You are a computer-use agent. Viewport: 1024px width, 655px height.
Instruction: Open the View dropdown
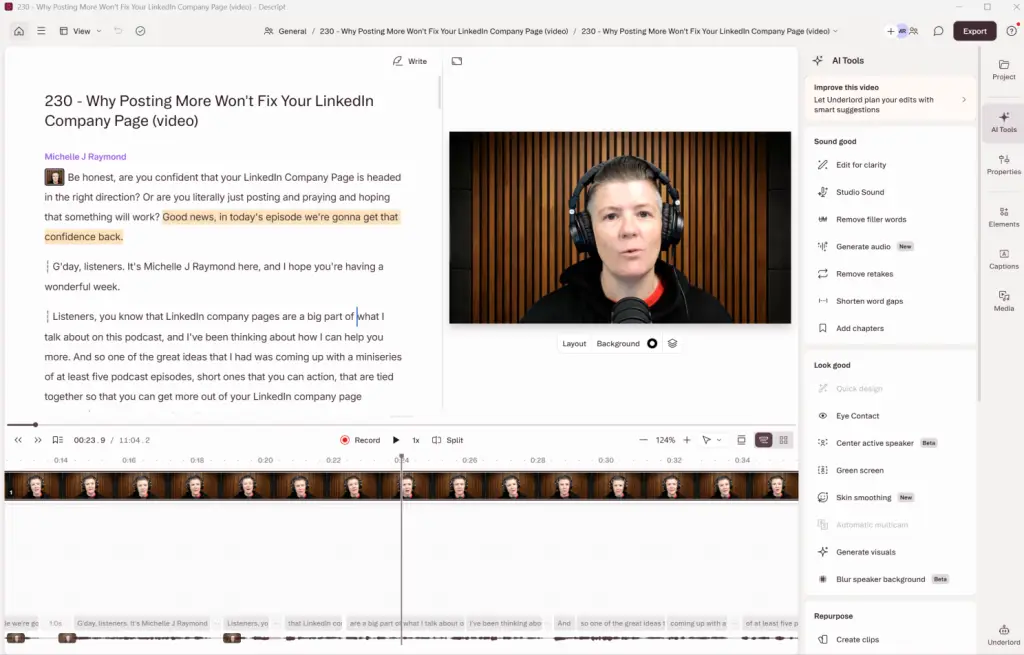point(80,31)
